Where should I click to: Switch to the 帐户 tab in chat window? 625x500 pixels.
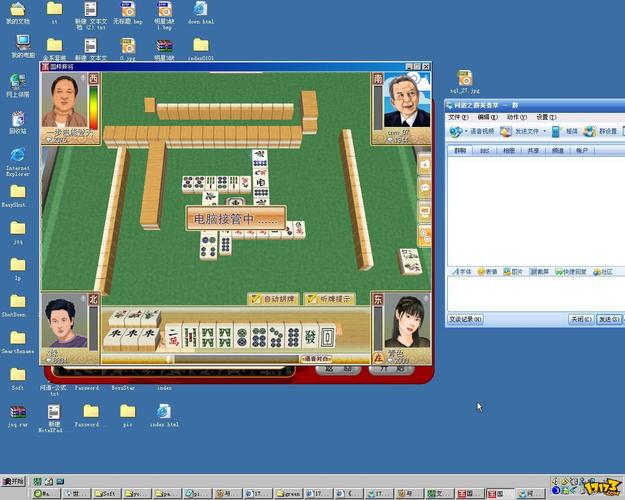[582, 150]
